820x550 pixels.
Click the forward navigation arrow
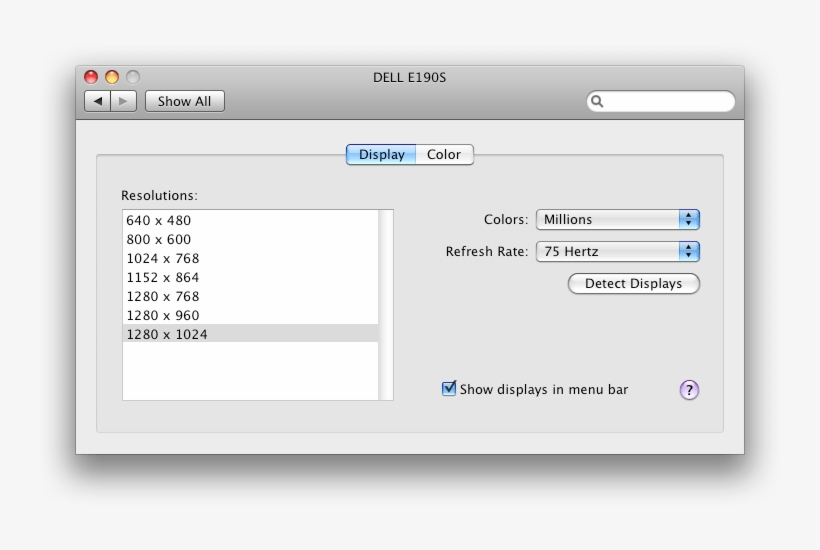pyautogui.click(x=123, y=101)
